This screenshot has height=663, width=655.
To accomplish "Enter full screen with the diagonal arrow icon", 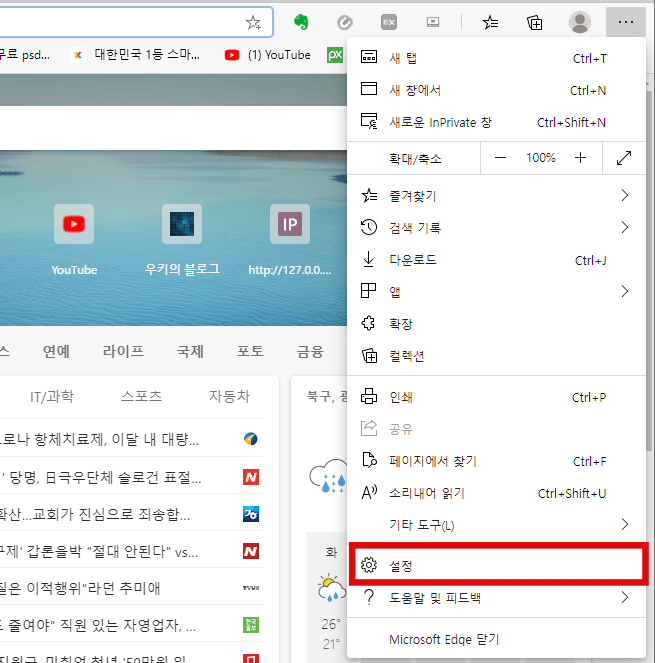I will (624, 158).
